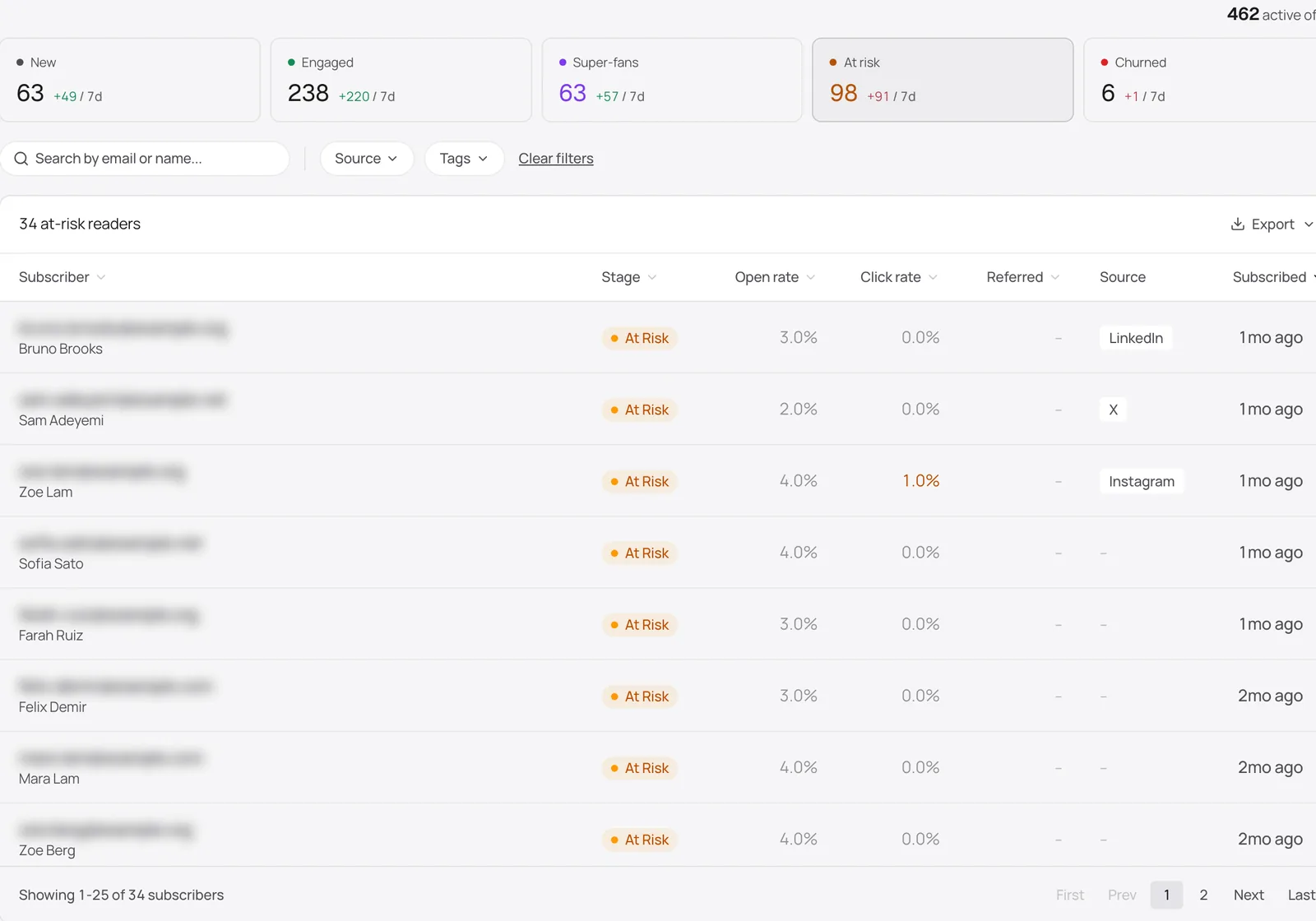The width and height of the screenshot is (1316, 921).
Task: Open Zoe Berg subscriber row
Action: click(x=658, y=835)
